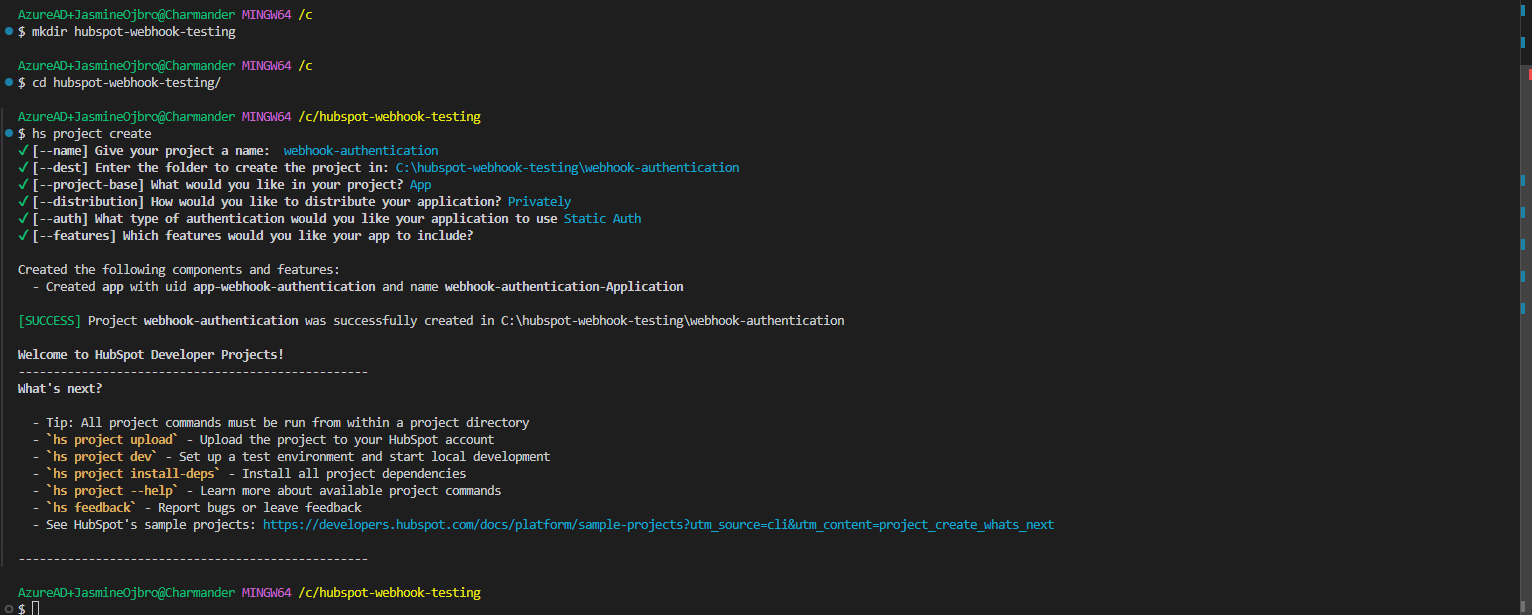Click the checkmark next to the --dest prompt
The height and width of the screenshot is (615, 1532).
pyautogui.click(x=22, y=167)
